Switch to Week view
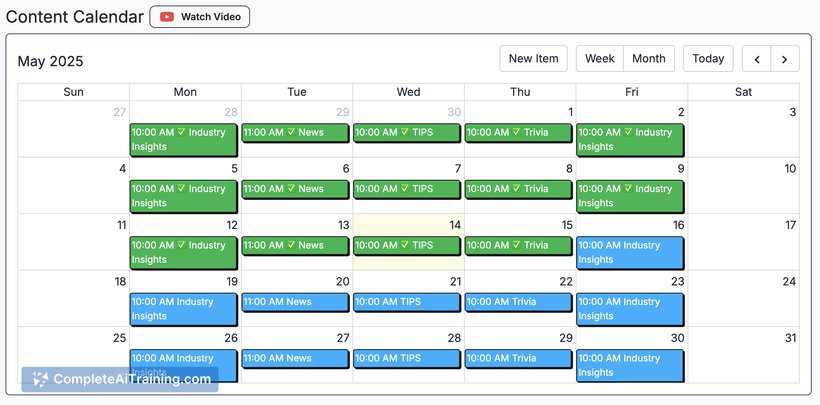 pyautogui.click(x=600, y=59)
